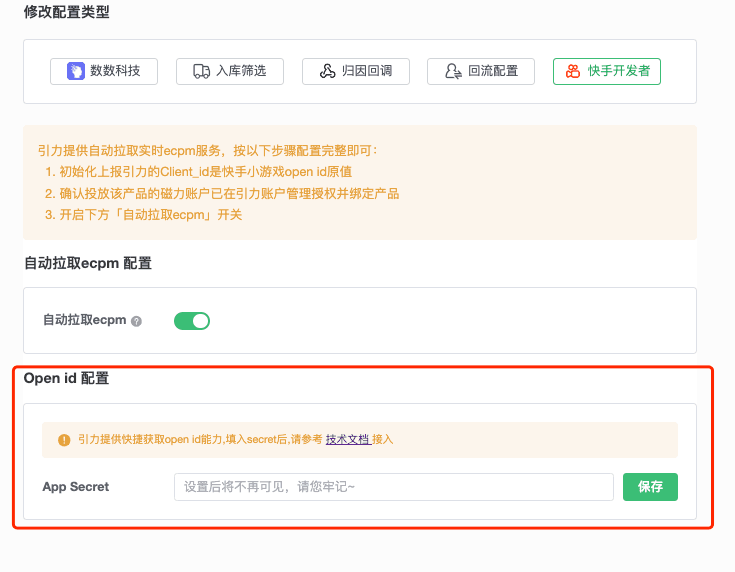Click the 自动拉取ecpm 配置 heading
735x572 pixels.
click(x=88, y=263)
